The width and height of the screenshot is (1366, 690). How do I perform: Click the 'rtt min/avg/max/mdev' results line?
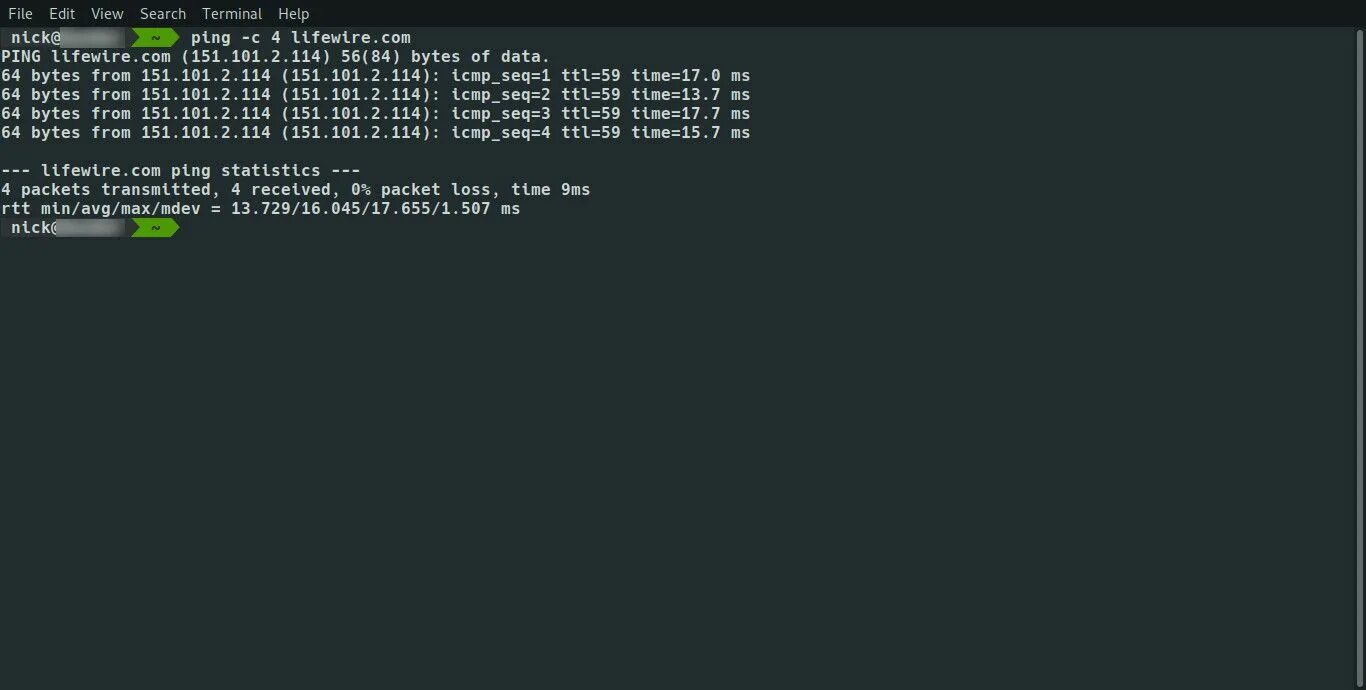261,209
